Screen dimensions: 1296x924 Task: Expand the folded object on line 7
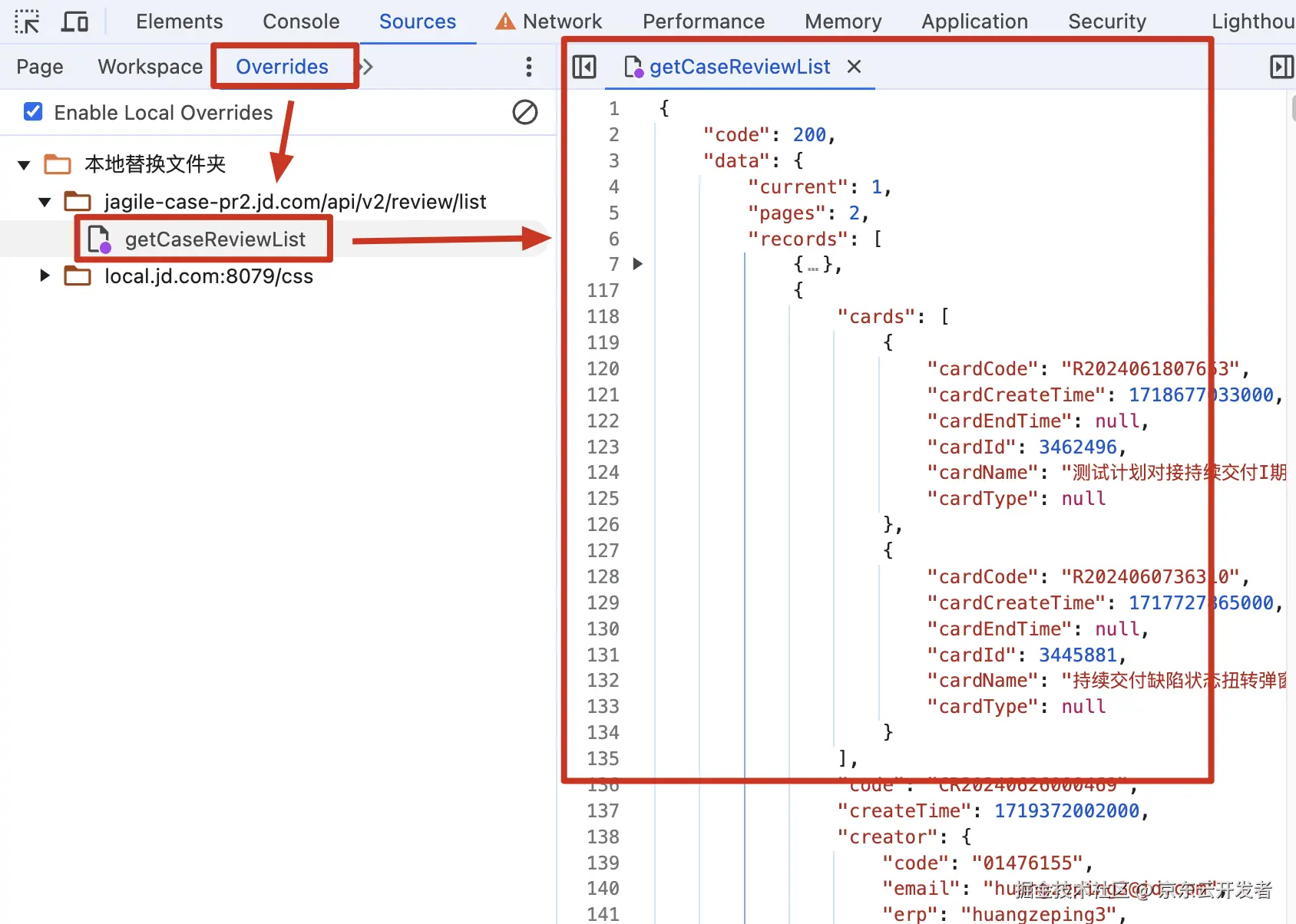pyautogui.click(x=637, y=264)
